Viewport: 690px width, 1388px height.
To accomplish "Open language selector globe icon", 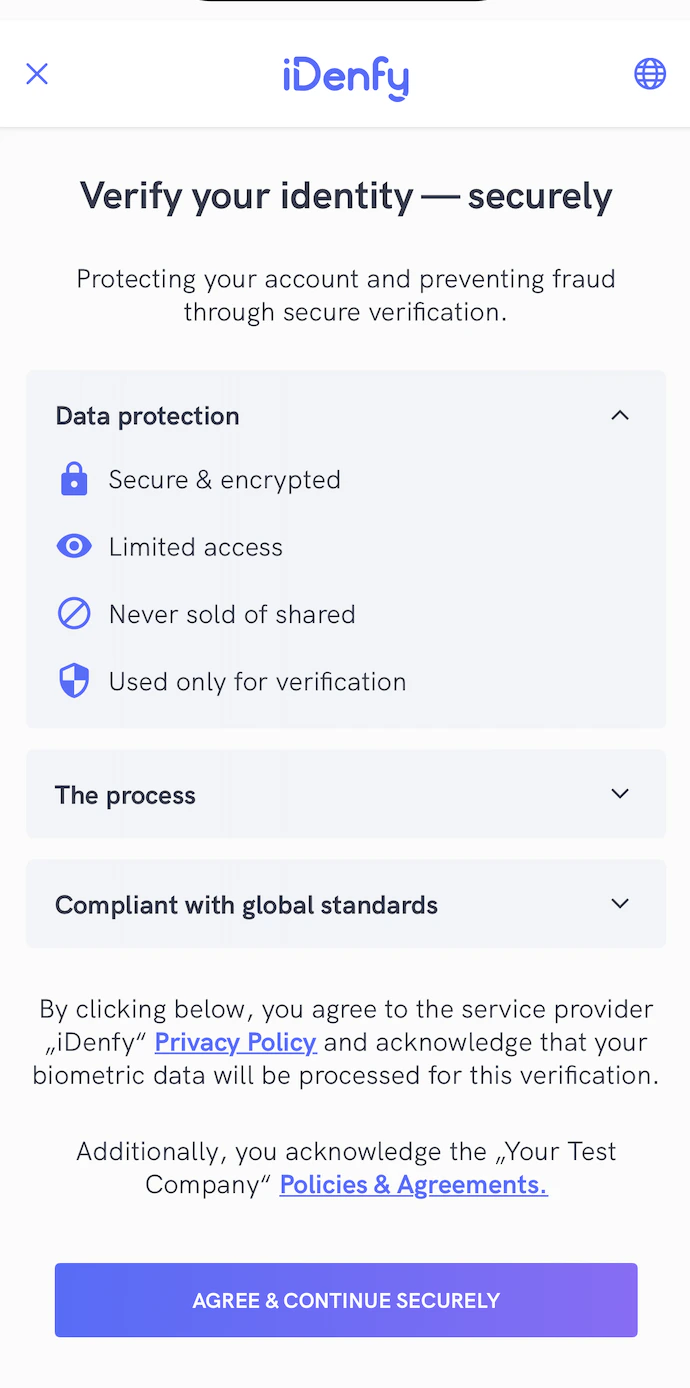I will (x=650, y=74).
